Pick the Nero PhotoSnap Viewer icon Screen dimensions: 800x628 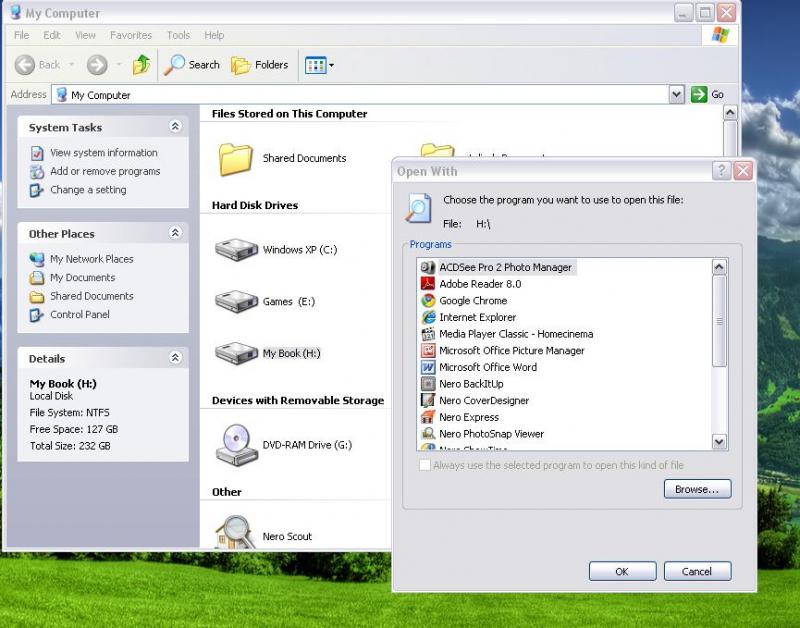(428, 434)
